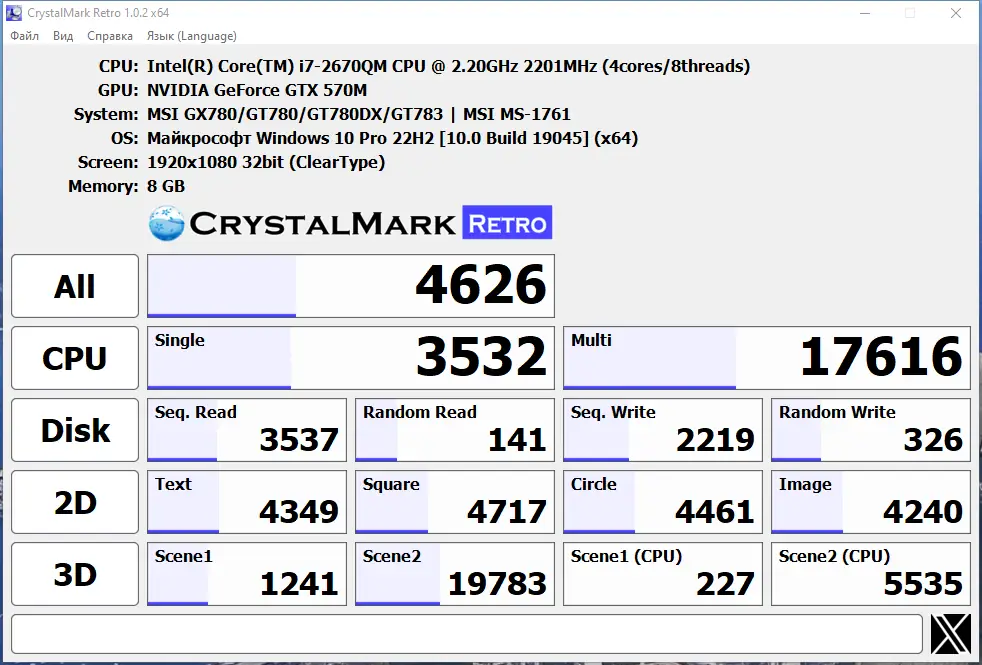Screen dimensions: 982x665
Task: Select the CPU Multi score 17616
Action: (x=767, y=358)
